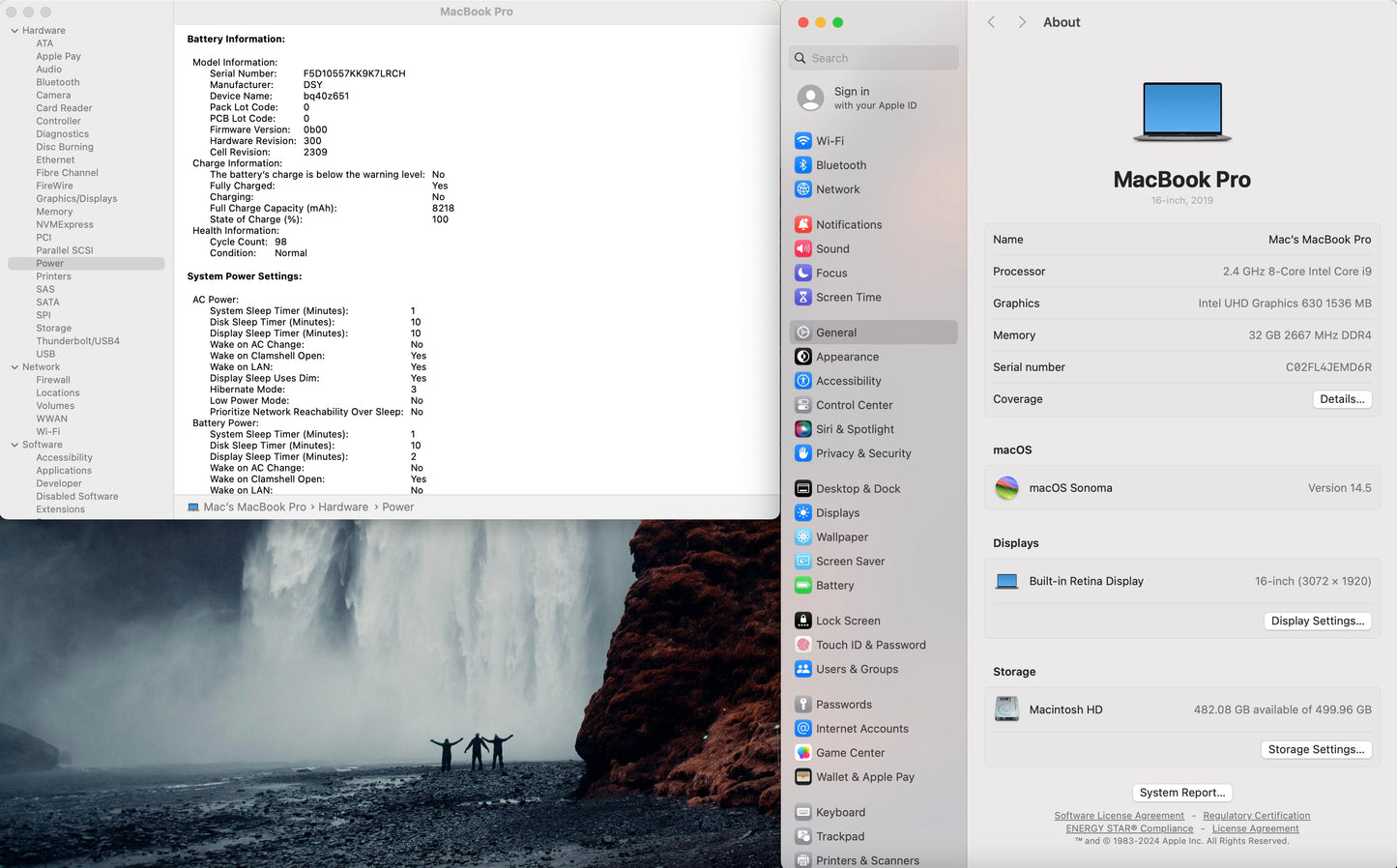Go back using the left chevron
This screenshot has height=868, width=1397.
tap(991, 22)
